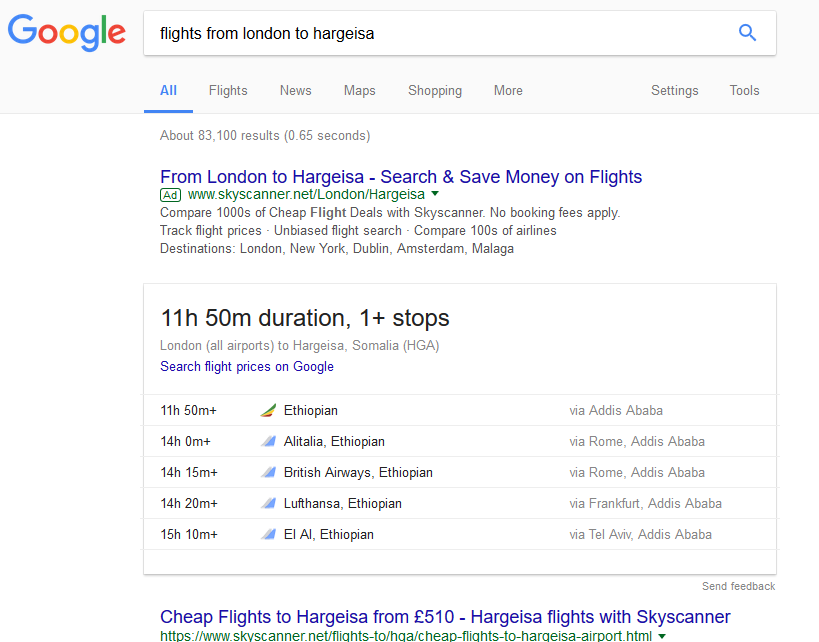The image size is (819, 642).
Task: Click the skyscanner.net flights-to/hga result URL
Action: point(406,636)
